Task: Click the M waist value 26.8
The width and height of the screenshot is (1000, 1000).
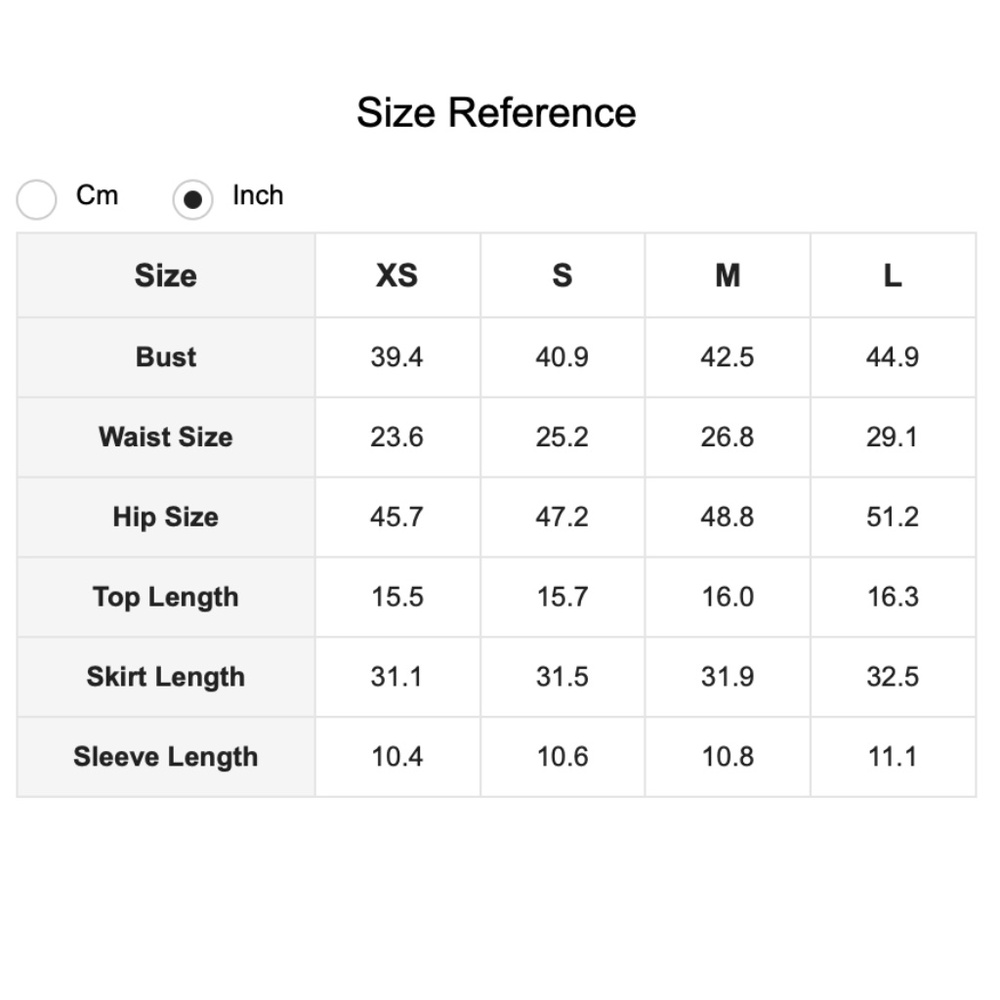Action: pyautogui.click(x=727, y=437)
